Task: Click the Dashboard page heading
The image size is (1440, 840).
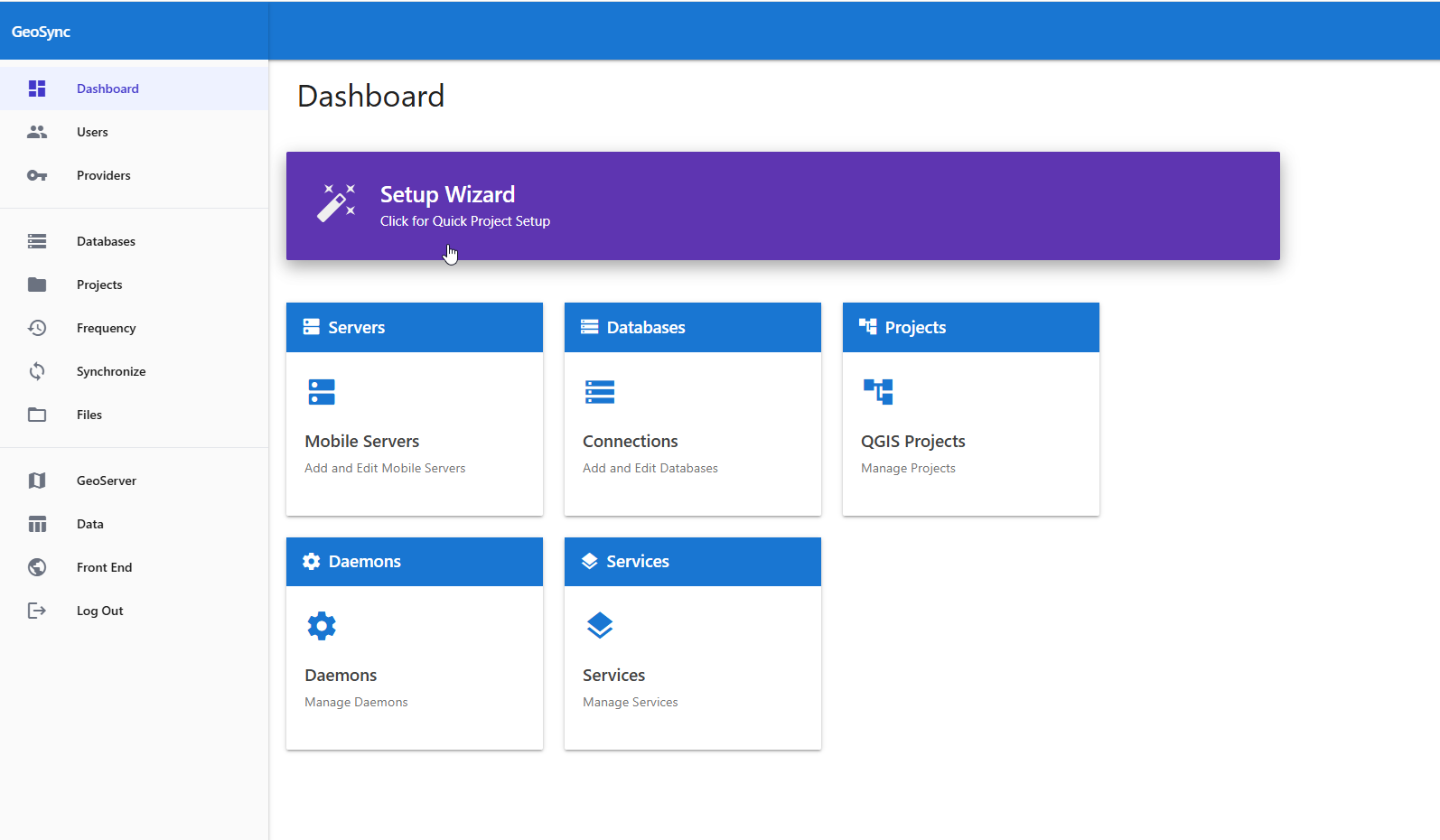Action: point(370,96)
